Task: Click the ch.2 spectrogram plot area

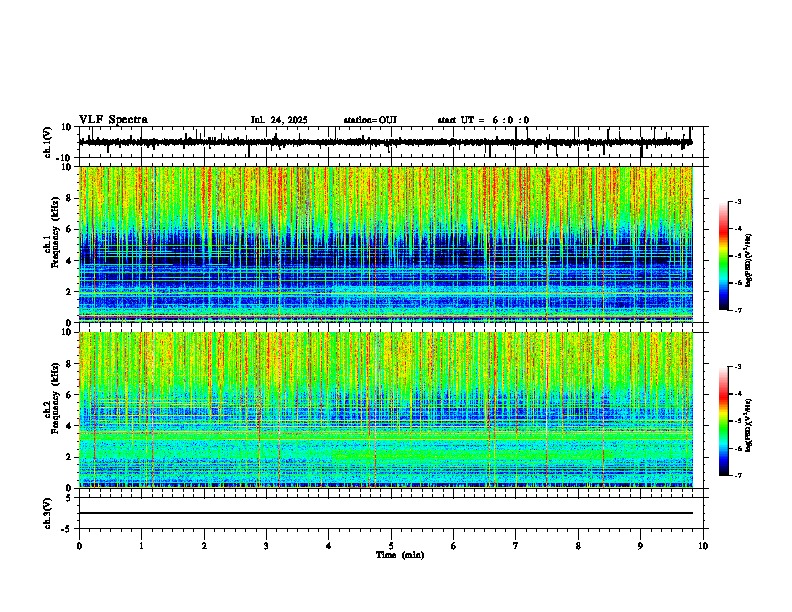Action: point(385,410)
